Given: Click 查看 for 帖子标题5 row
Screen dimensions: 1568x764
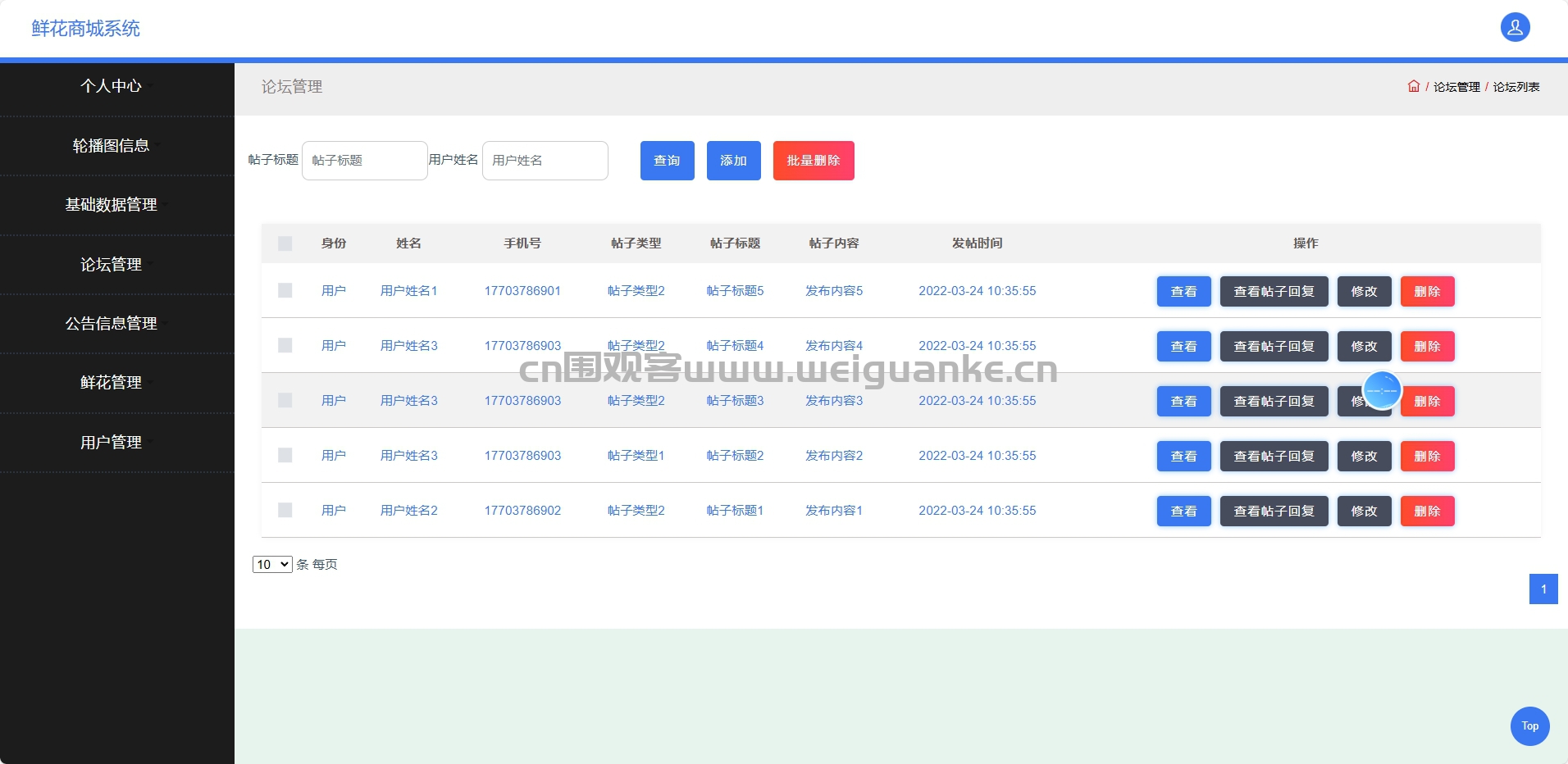Looking at the screenshot, I should (1184, 291).
